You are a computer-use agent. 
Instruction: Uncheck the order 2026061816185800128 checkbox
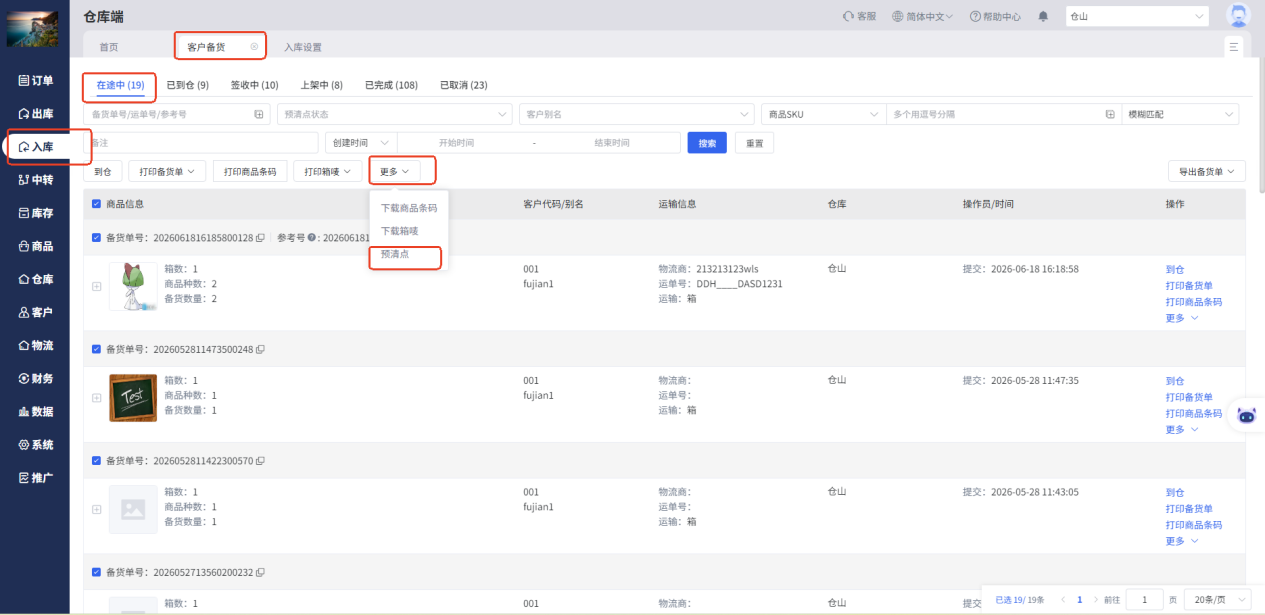(96, 238)
